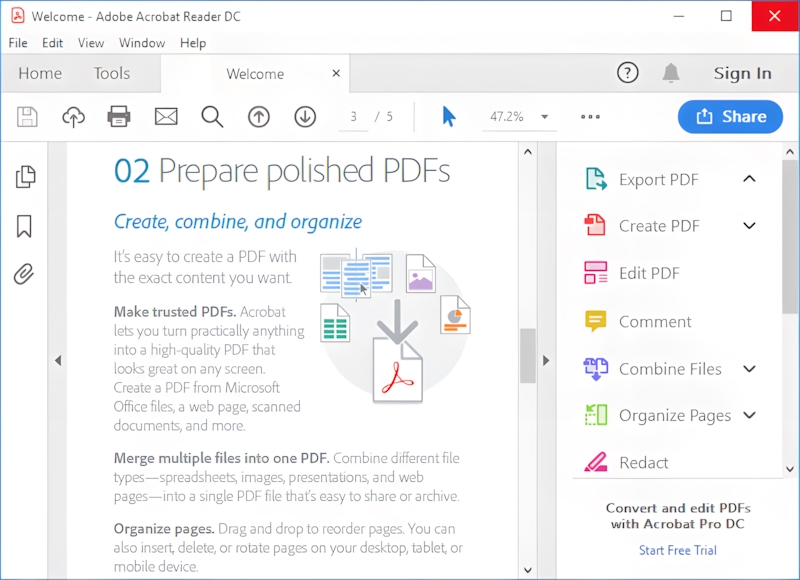Image resolution: width=800 pixels, height=580 pixels.
Task: Show the Bookmarks panel
Action: coord(26,226)
